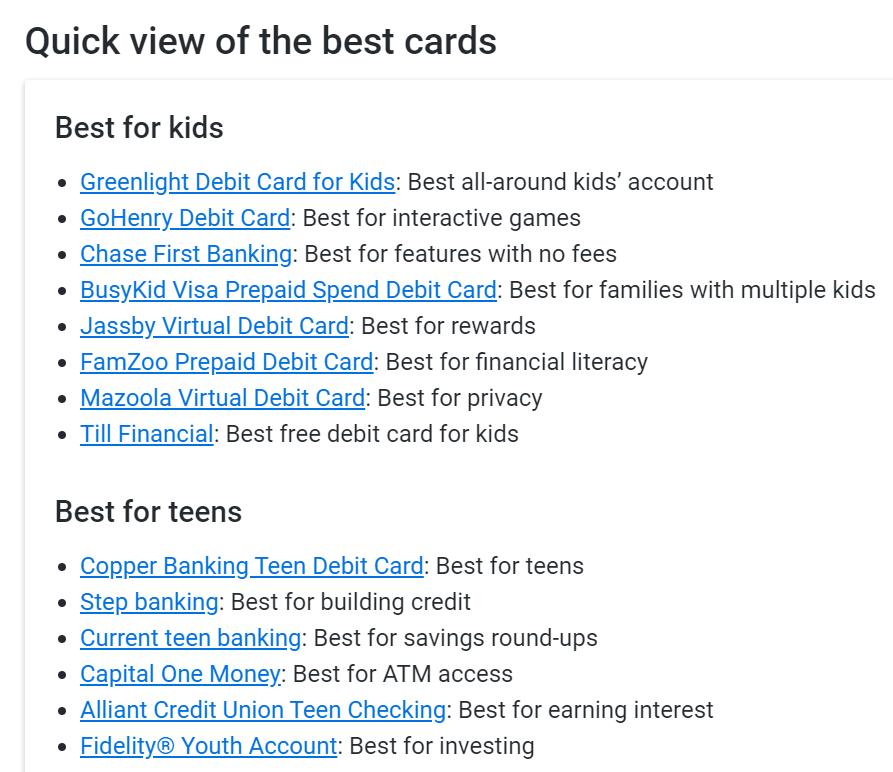Click the 'Best for privacy' description text
The height and width of the screenshot is (772, 893).
pyautogui.click(x=460, y=398)
